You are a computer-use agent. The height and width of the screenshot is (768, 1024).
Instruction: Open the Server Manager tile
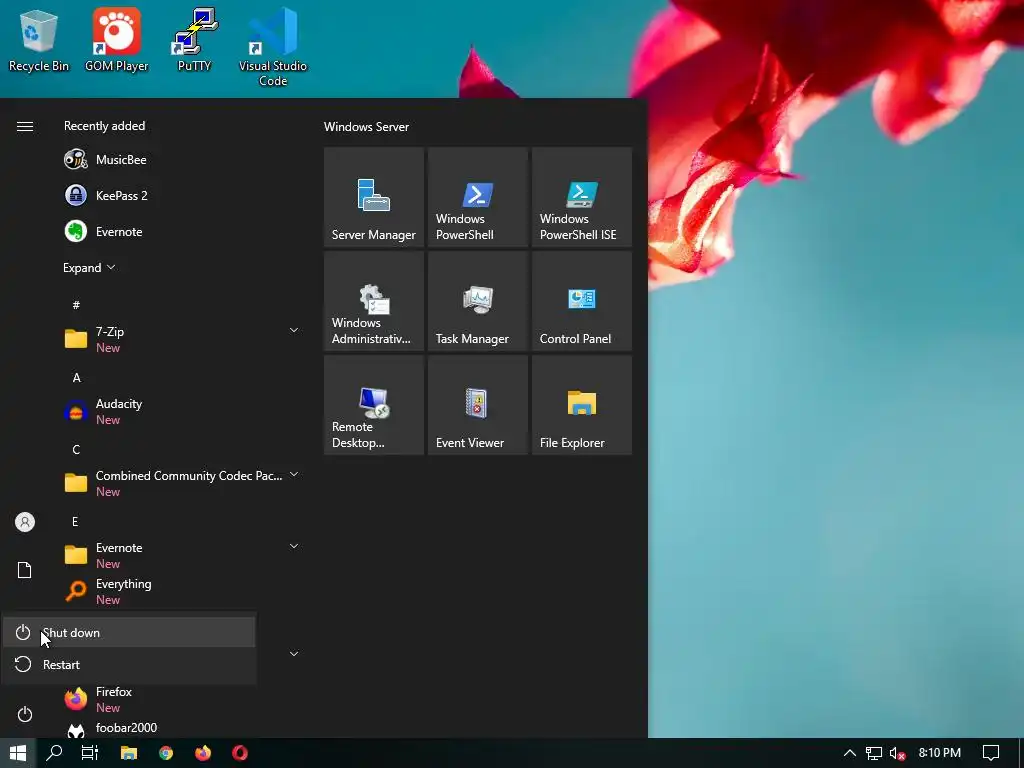click(x=374, y=197)
